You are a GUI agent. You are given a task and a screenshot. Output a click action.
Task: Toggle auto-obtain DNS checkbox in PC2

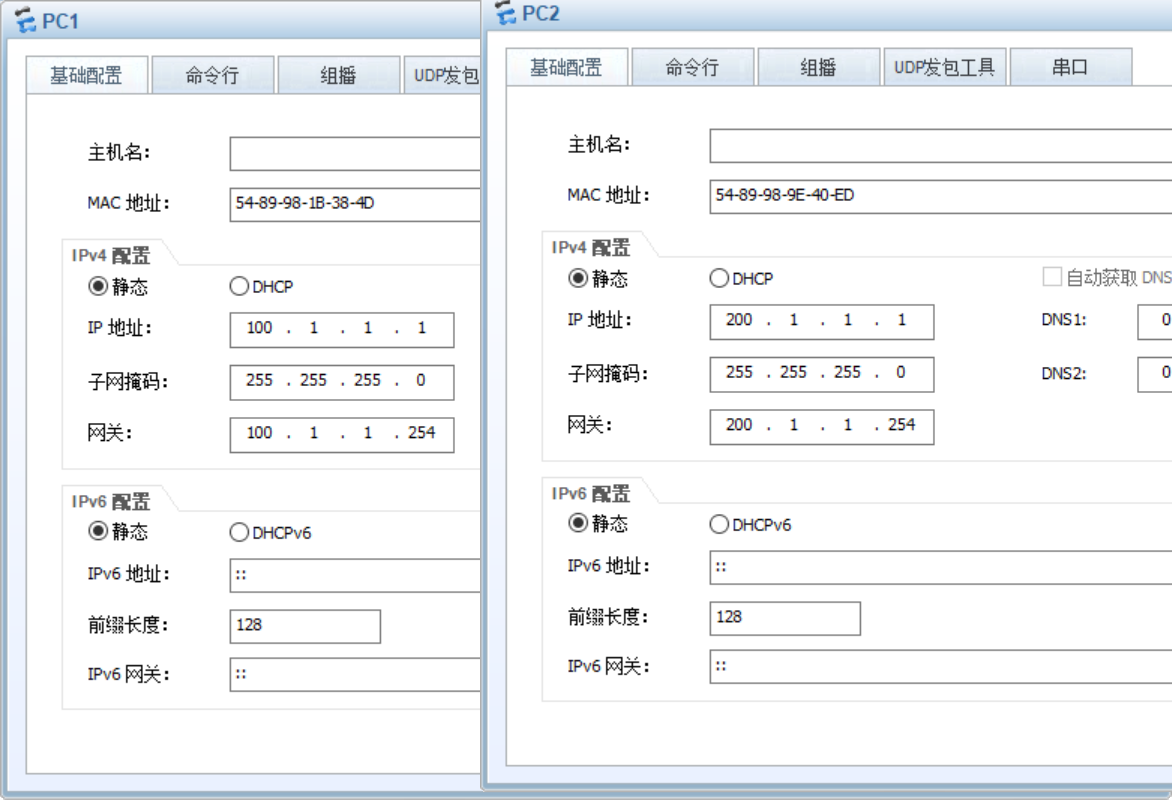click(1052, 278)
